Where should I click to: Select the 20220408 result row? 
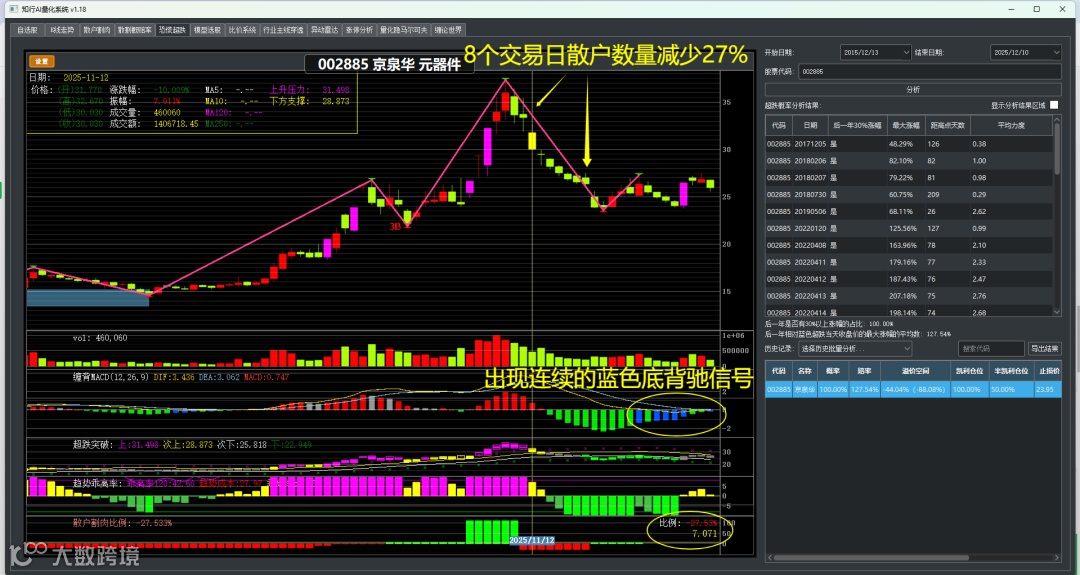909,245
